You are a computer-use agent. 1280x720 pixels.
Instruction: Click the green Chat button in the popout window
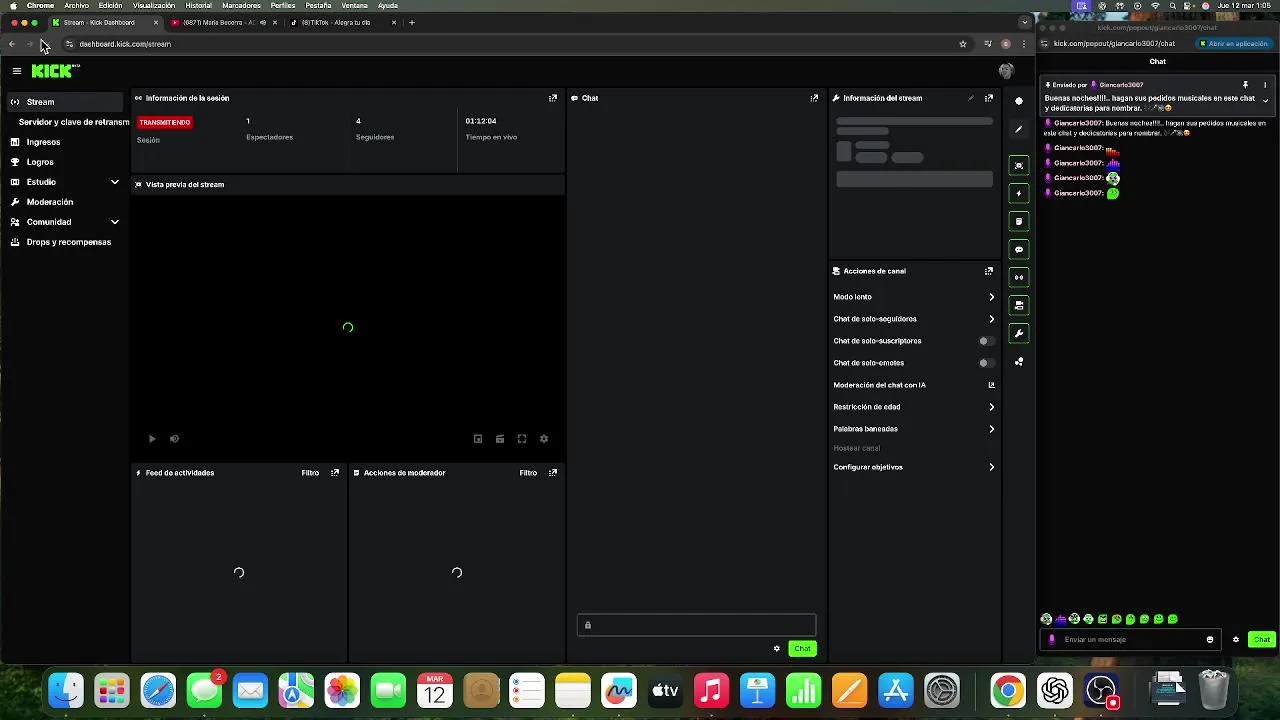[1262, 640]
